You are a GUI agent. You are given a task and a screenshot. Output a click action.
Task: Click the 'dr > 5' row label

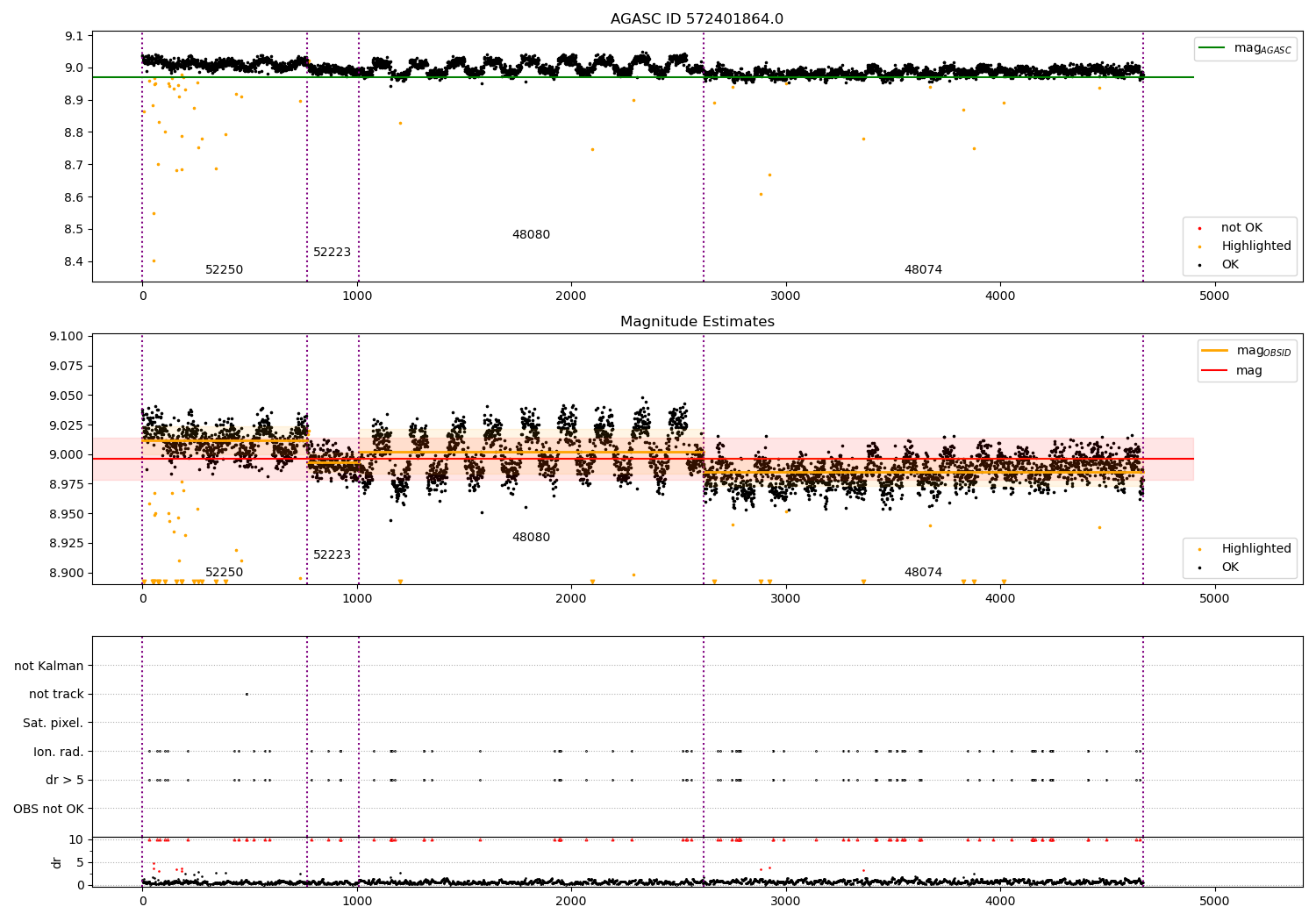click(x=65, y=781)
